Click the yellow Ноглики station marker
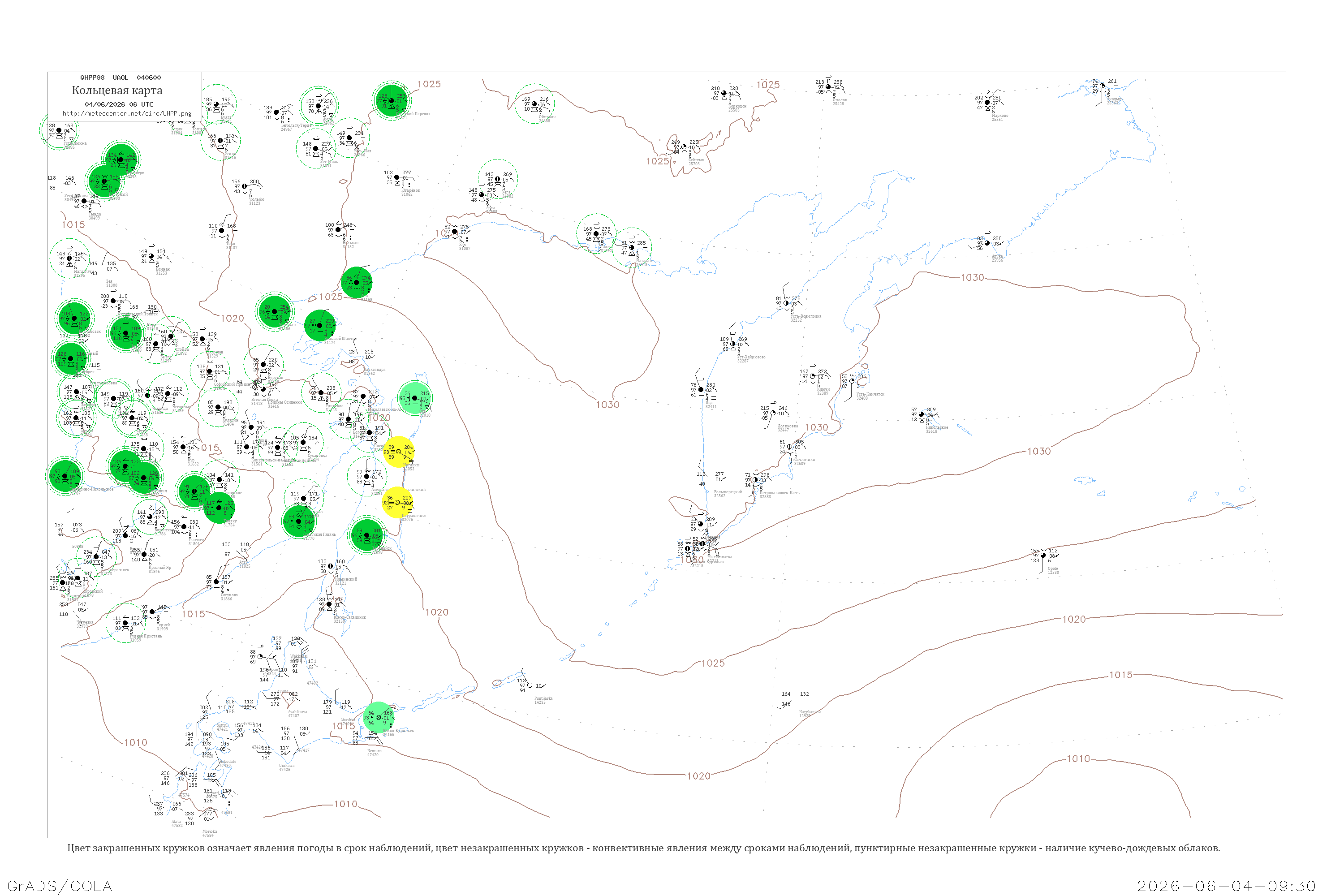Viewport: 1344px width, 896px height. tap(398, 452)
